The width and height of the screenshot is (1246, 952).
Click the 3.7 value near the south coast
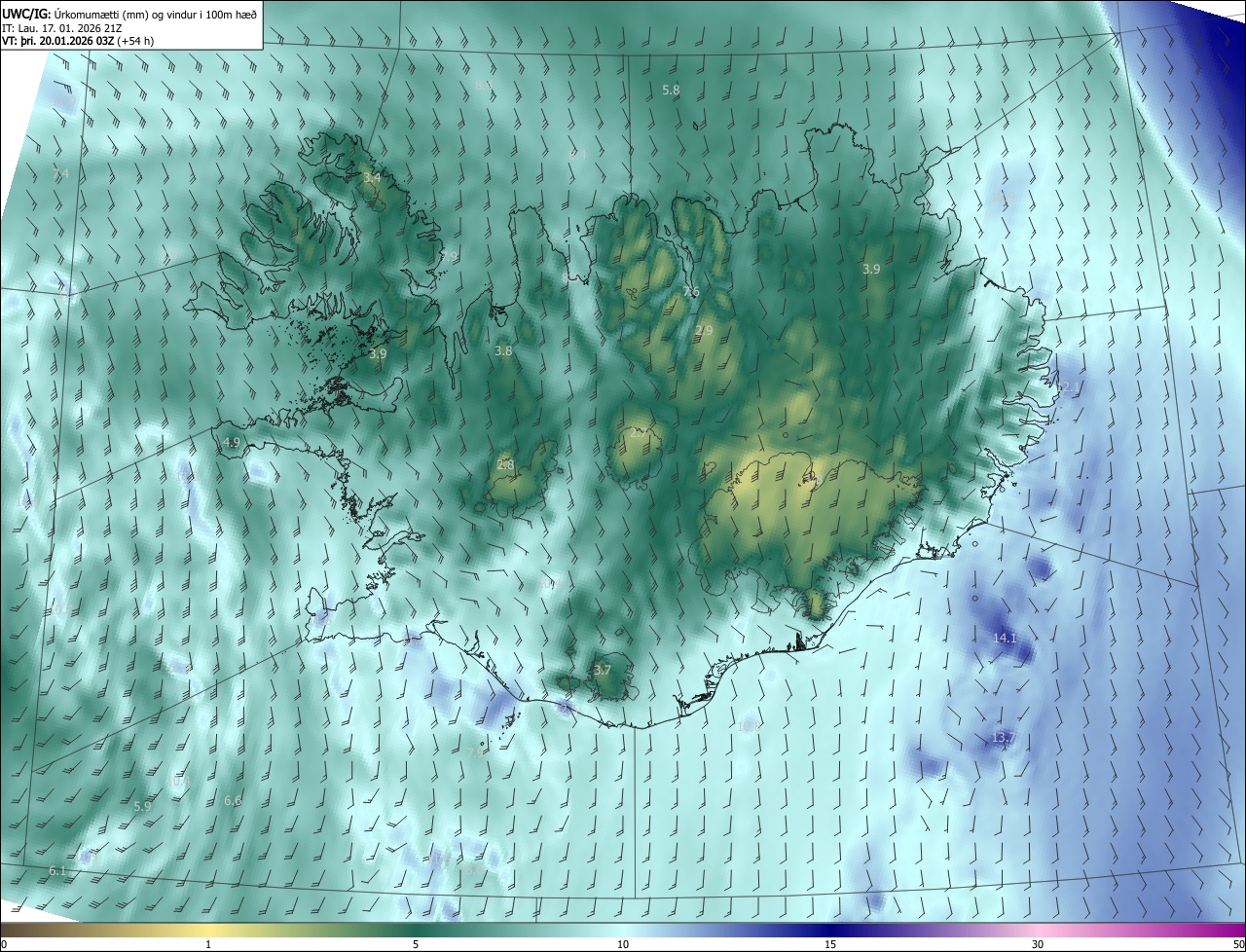[x=602, y=670]
